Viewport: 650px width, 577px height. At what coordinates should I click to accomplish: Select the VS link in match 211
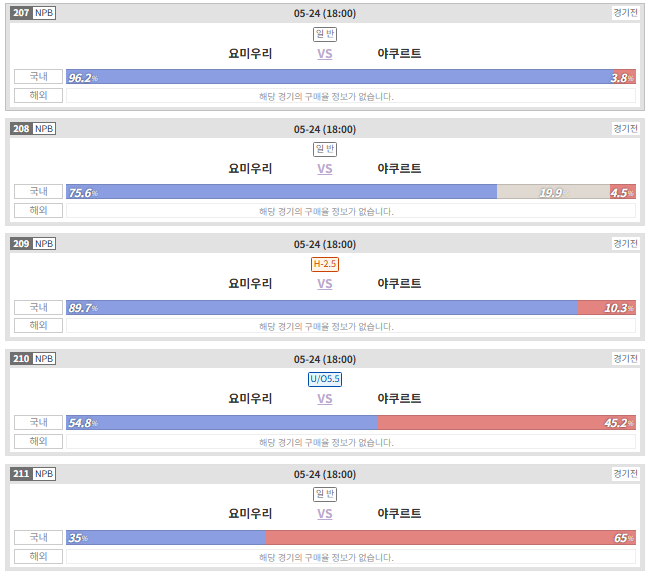(x=325, y=514)
